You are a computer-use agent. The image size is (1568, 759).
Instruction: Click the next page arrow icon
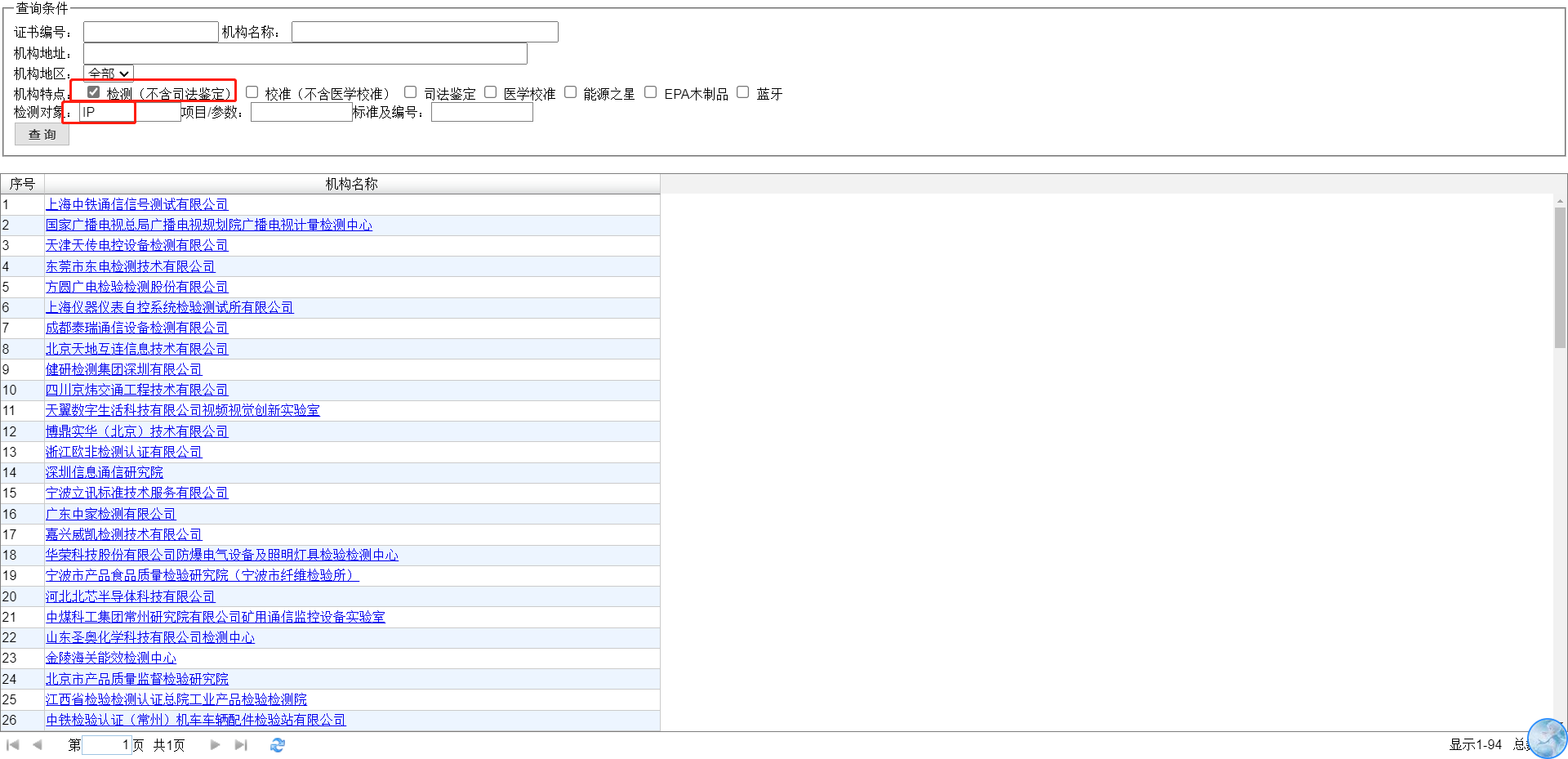click(x=215, y=745)
